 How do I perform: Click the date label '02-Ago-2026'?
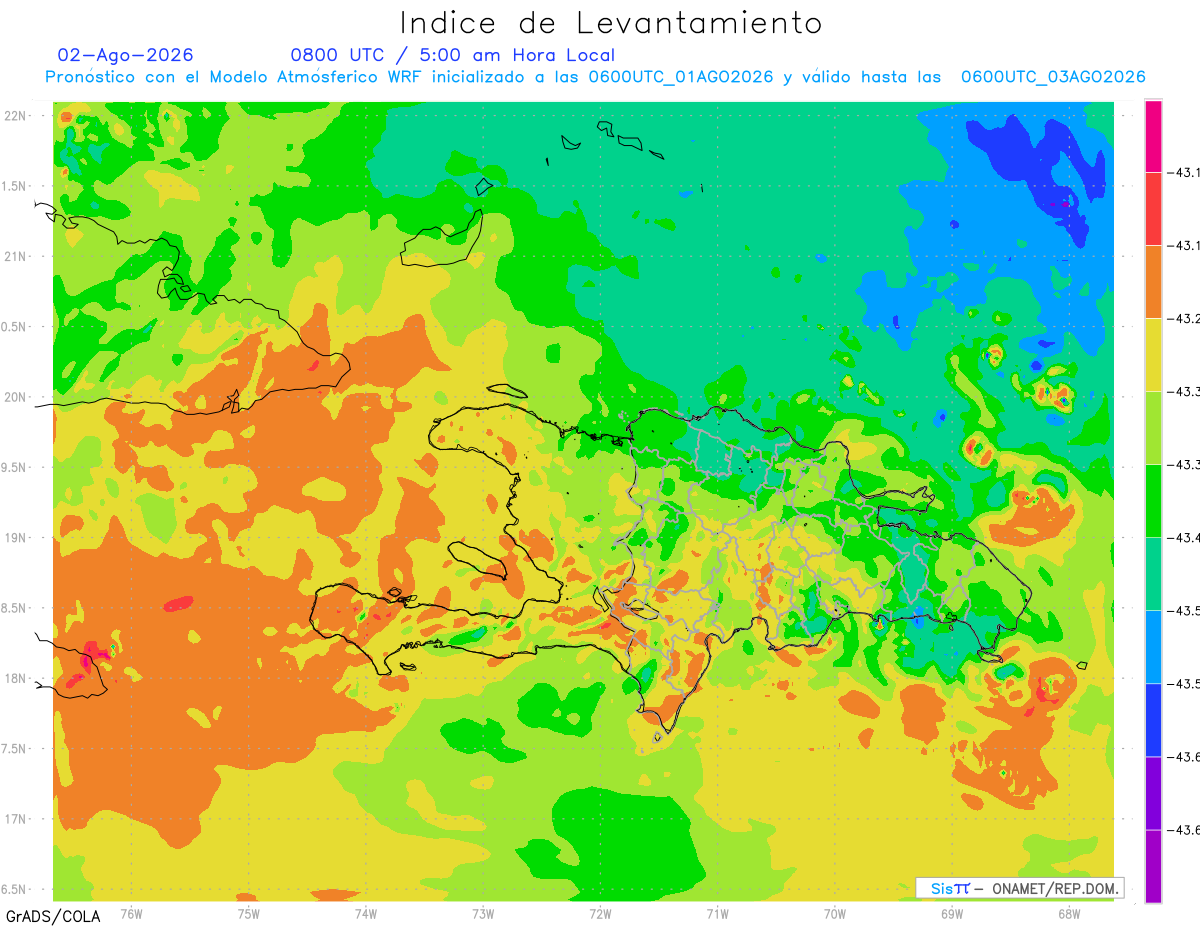coord(126,55)
